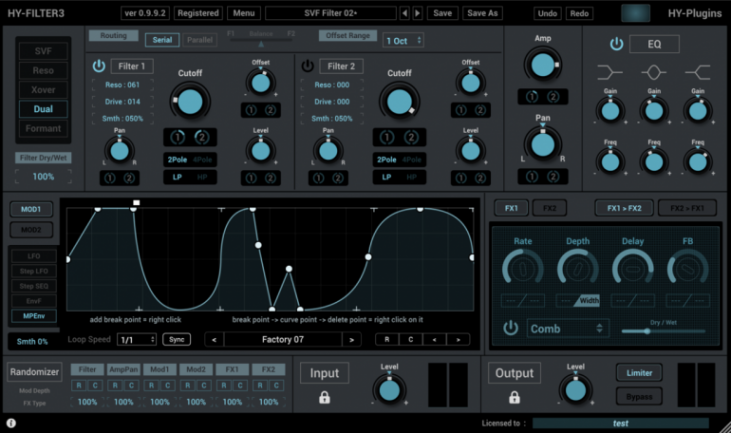Click Filter 2 Cutoff mod slot 1

[387, 137]
